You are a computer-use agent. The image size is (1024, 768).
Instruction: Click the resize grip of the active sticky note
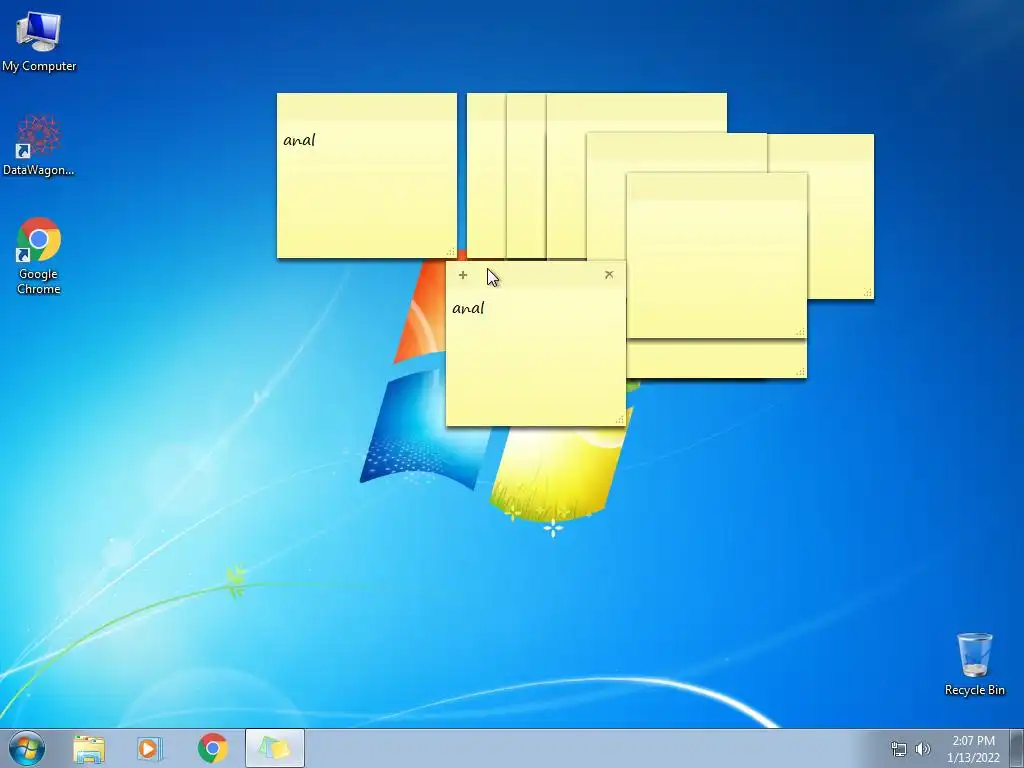(620, 420)
